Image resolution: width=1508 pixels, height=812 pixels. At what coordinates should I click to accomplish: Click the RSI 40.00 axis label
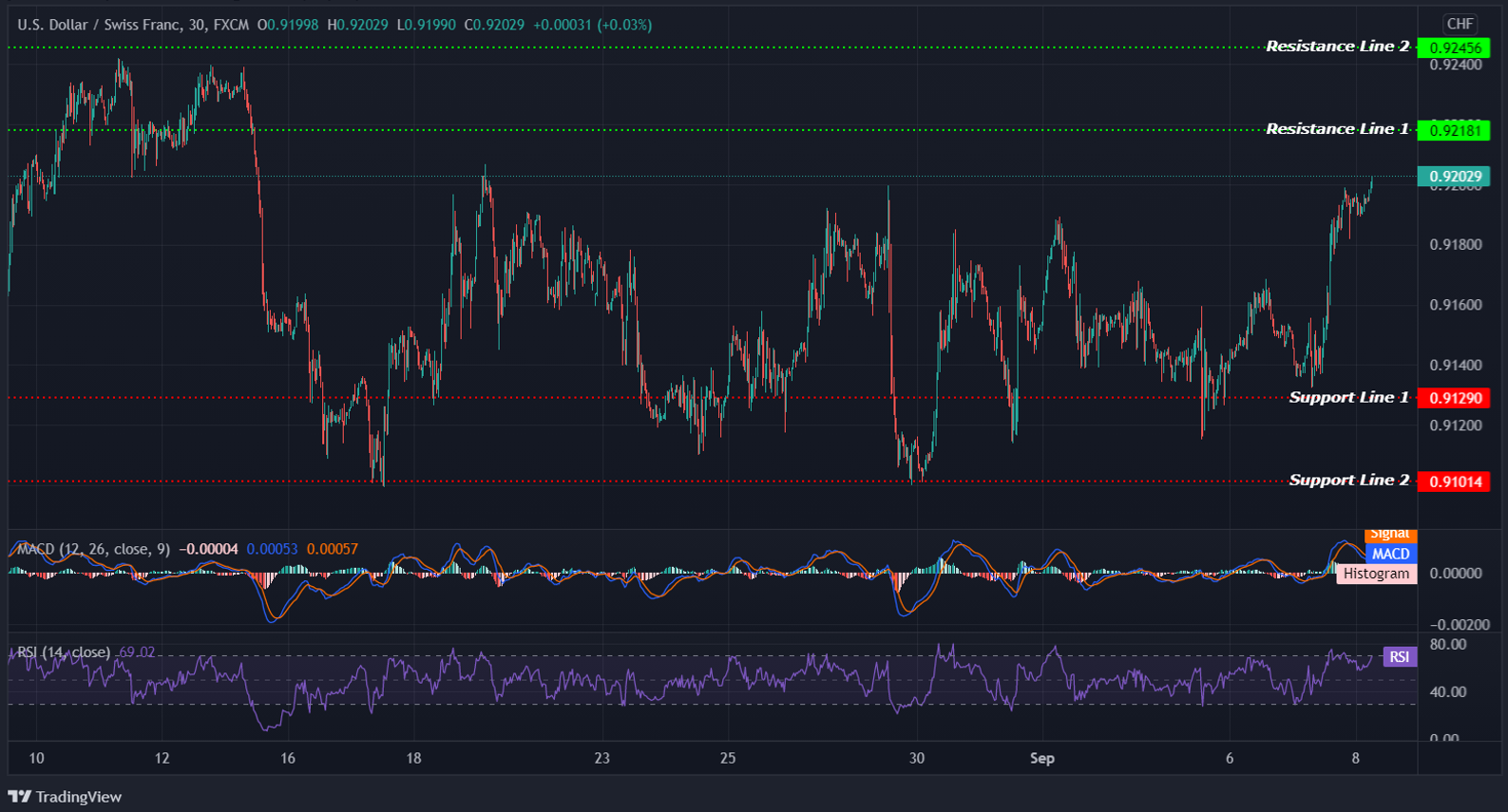(1448, 692)
